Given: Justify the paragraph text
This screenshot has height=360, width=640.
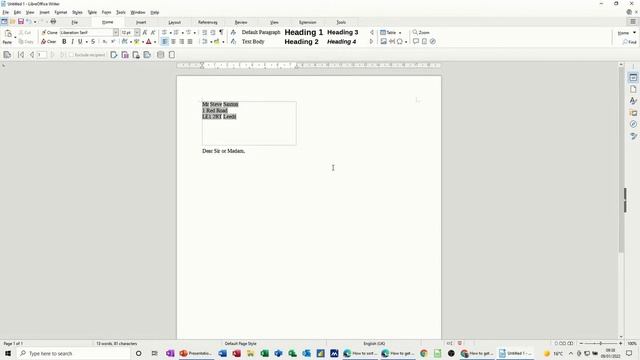Looking at the screenshot, I should [190, 42].
